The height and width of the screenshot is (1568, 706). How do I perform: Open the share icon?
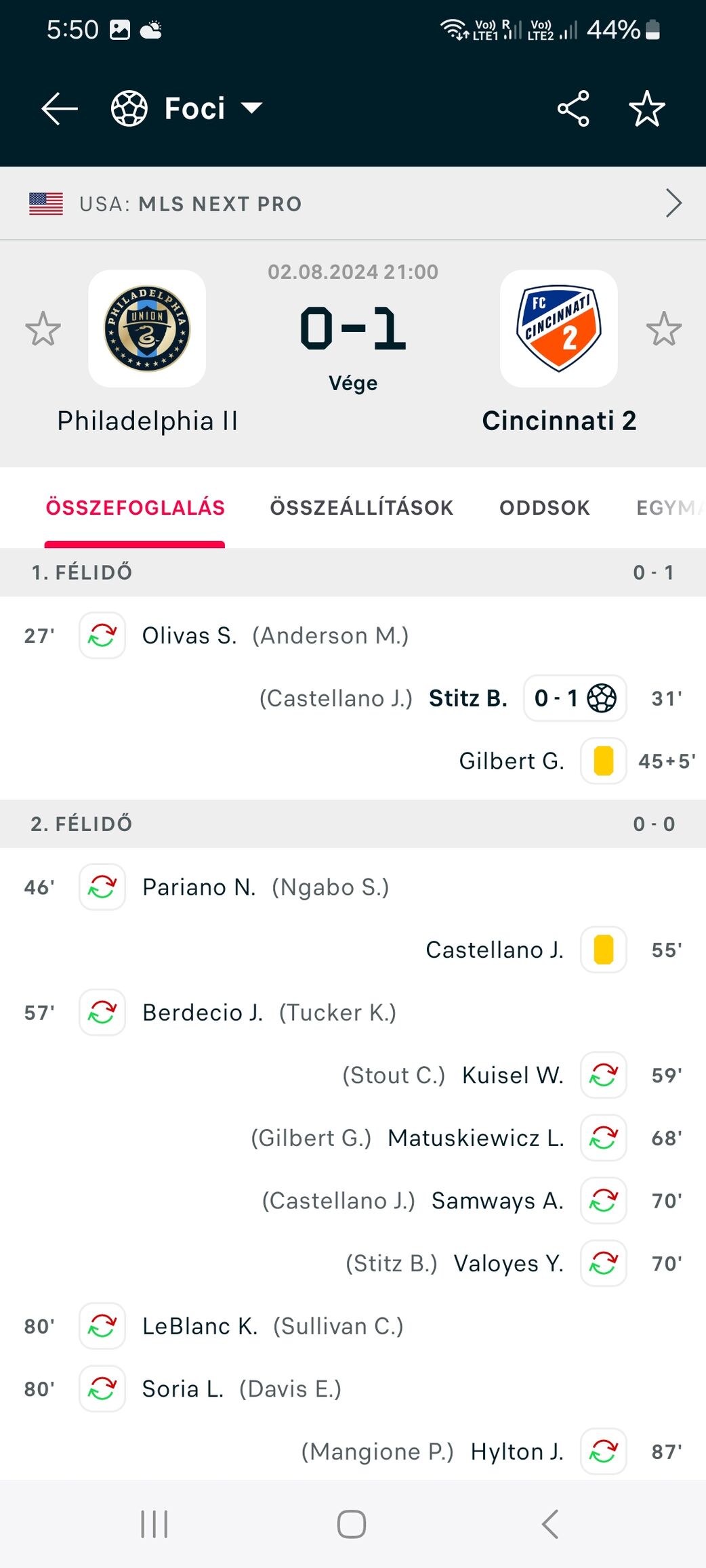[x=573, y=108]
